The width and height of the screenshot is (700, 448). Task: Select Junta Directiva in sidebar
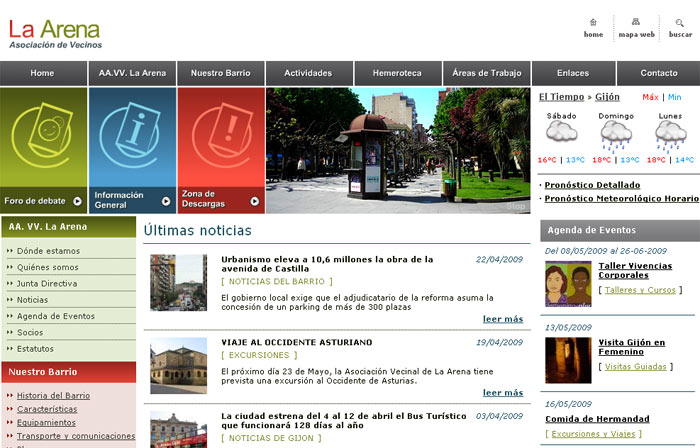click(x=47, y=283)
